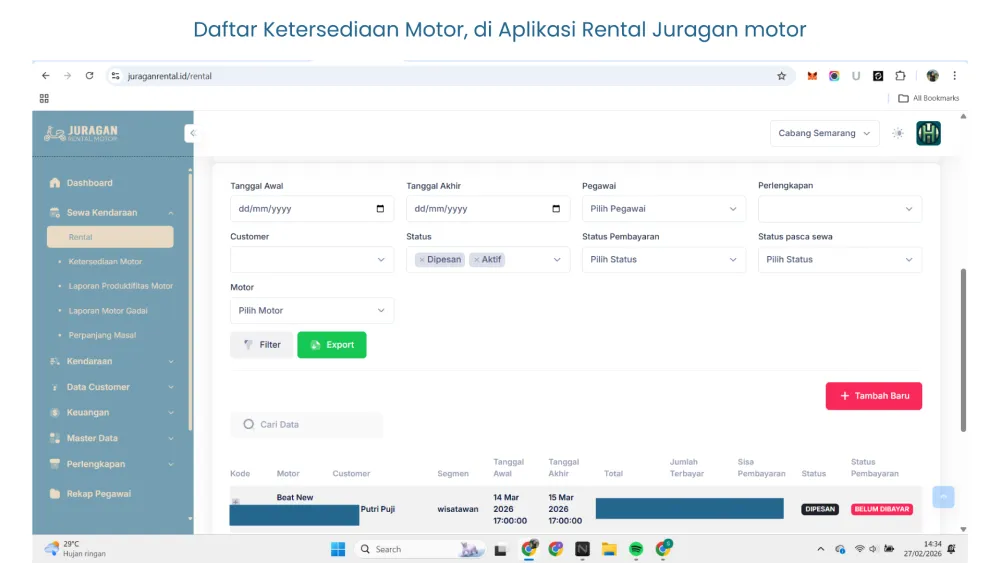Click the Tambah Baru button
This screenshot has width=1000, height=563.
(x=874, y=396)
